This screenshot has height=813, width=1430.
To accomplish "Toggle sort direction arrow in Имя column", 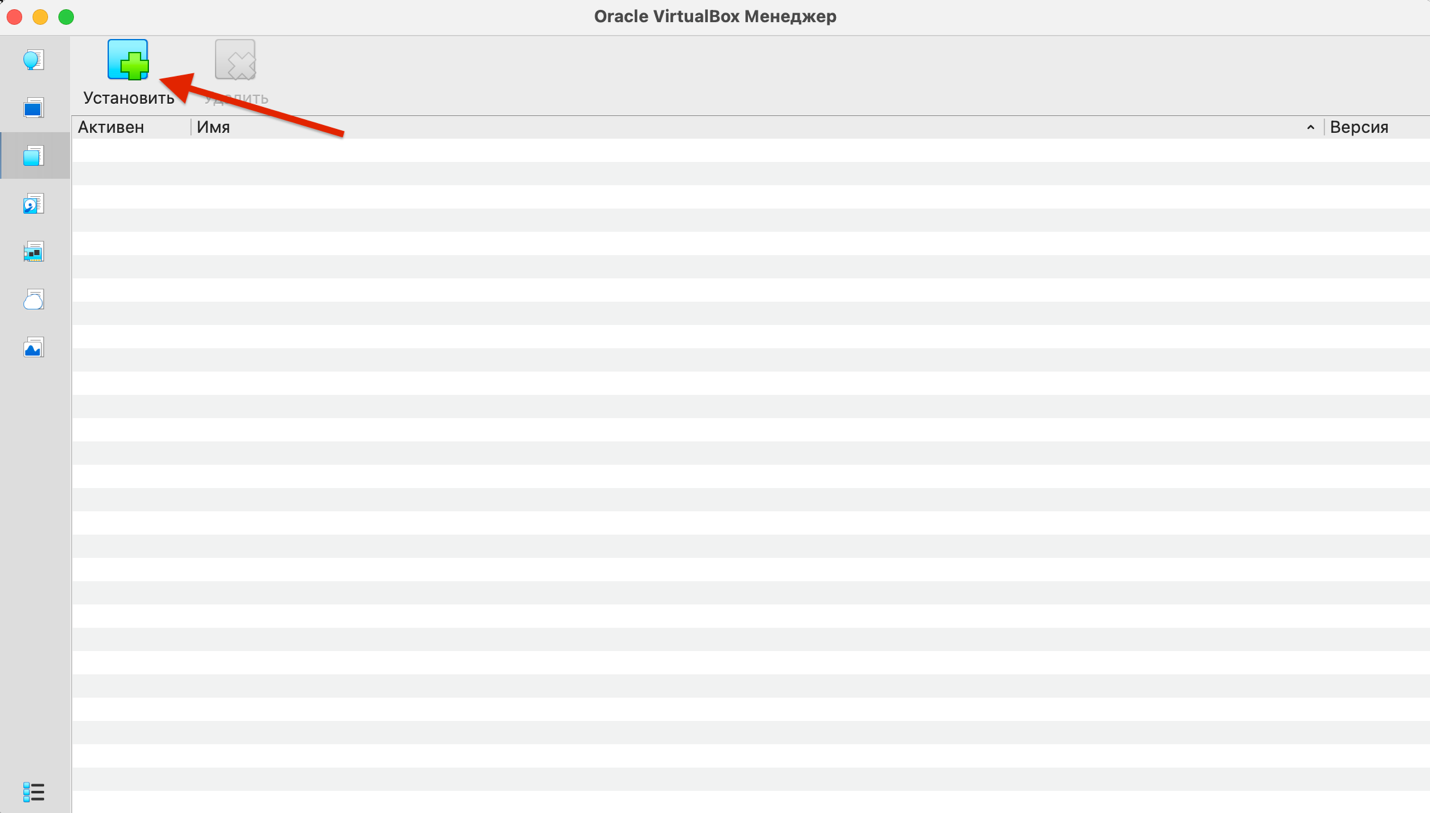I will pyautogui.click(x=1310, y=128).
